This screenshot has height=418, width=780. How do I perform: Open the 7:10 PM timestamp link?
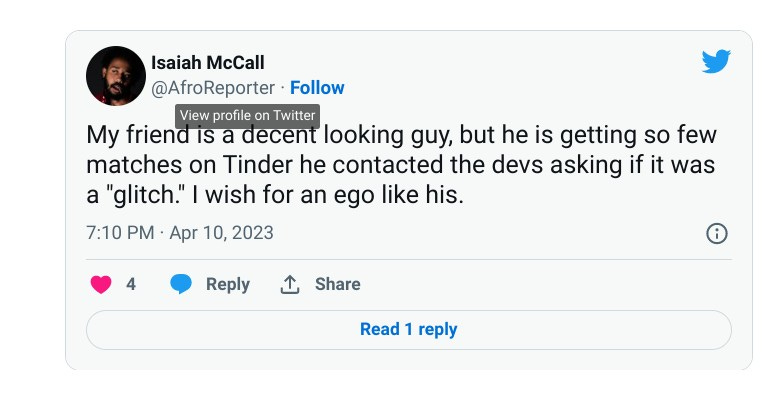[120, 233]
